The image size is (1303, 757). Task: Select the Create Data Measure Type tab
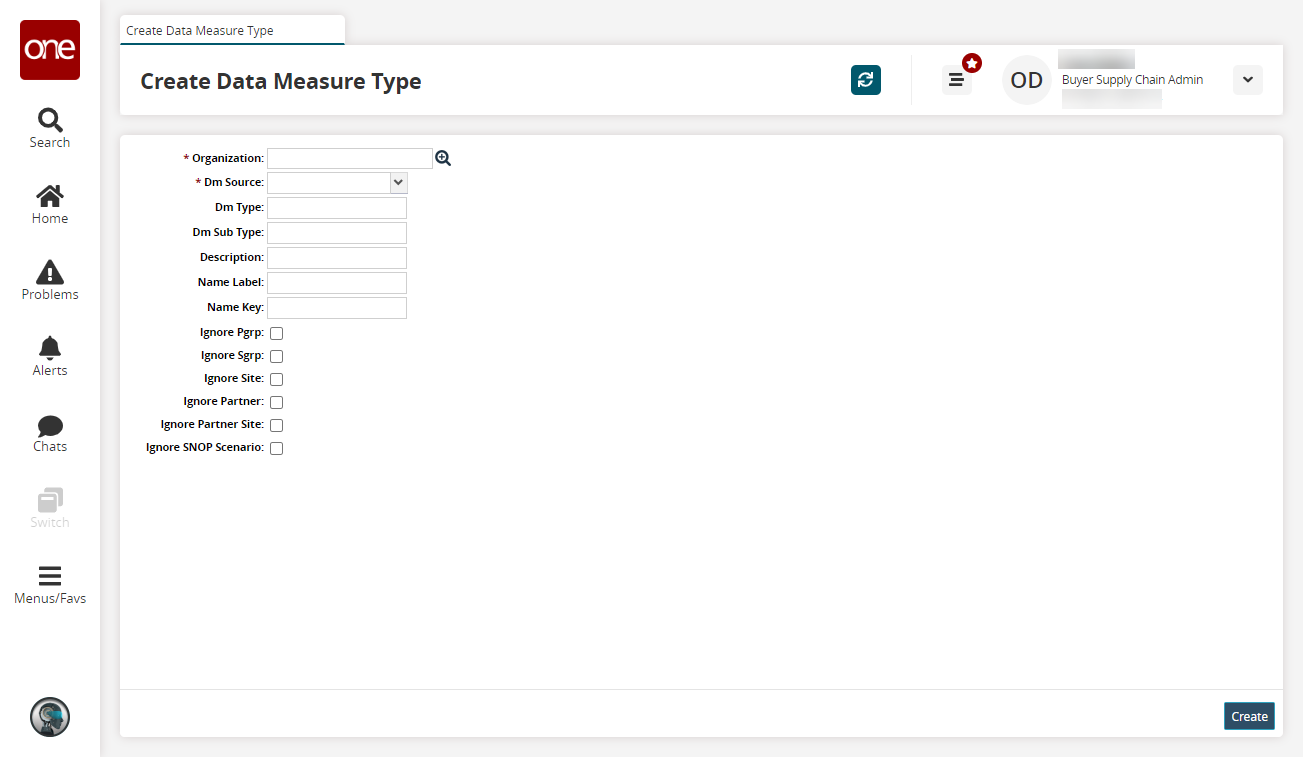click(x=200, y=31)
